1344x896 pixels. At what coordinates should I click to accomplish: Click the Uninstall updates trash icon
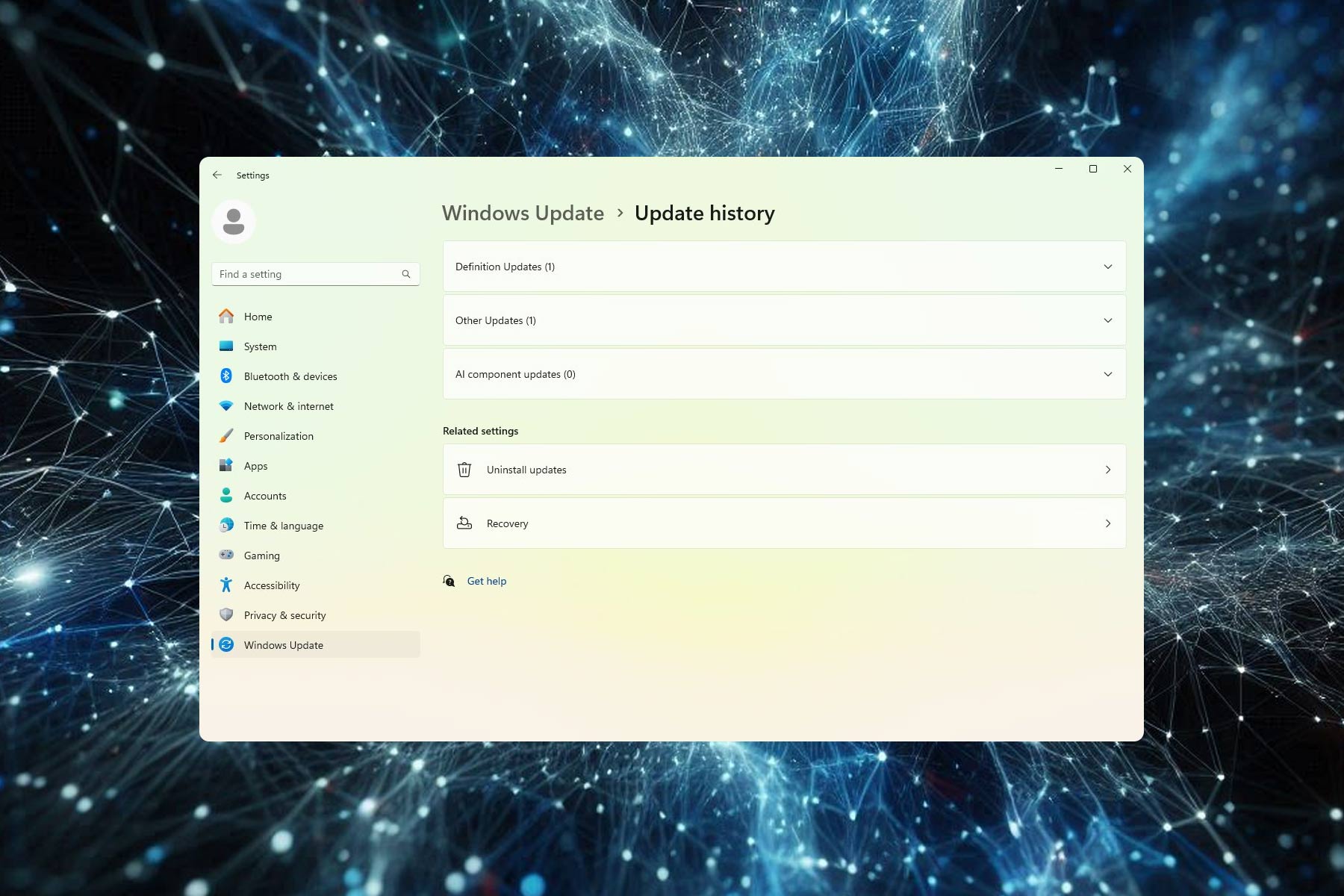[464, 470]
